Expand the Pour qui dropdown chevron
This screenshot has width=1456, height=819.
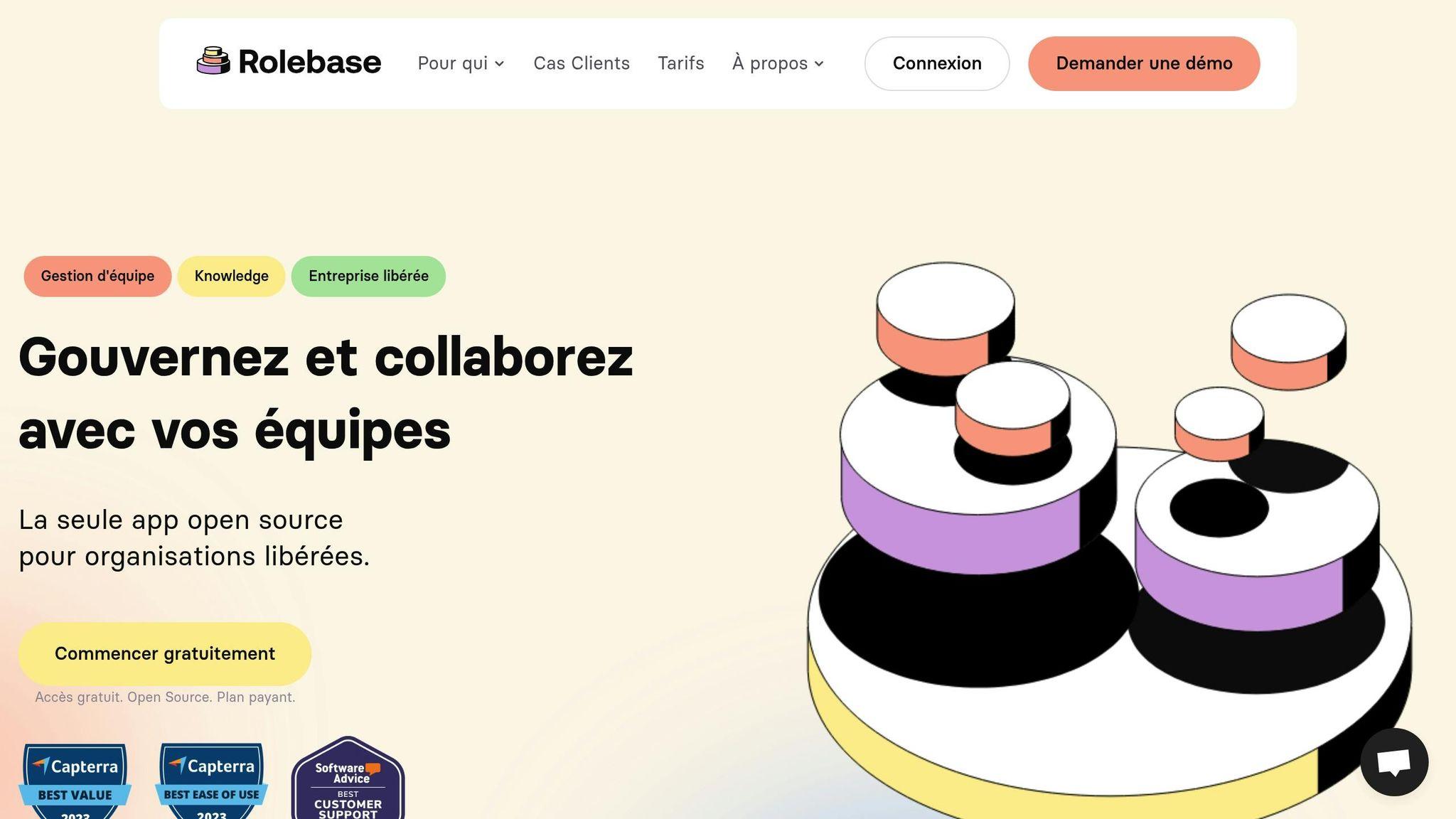coord(500,64)
